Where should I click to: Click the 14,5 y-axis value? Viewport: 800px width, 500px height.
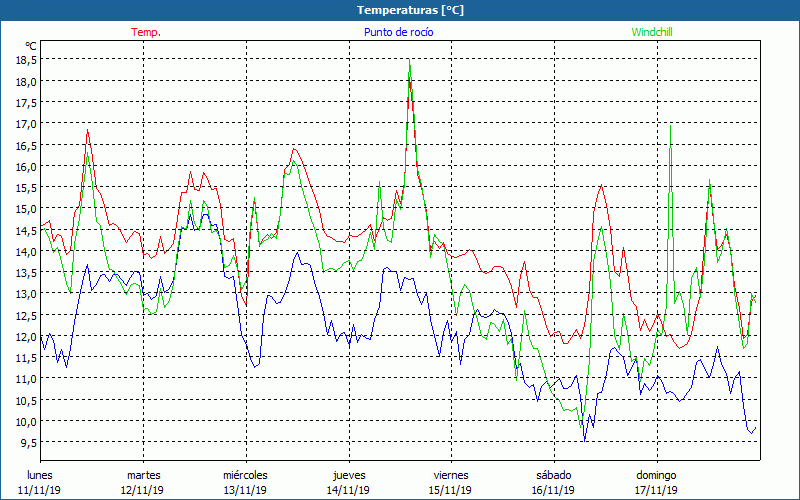27,230
